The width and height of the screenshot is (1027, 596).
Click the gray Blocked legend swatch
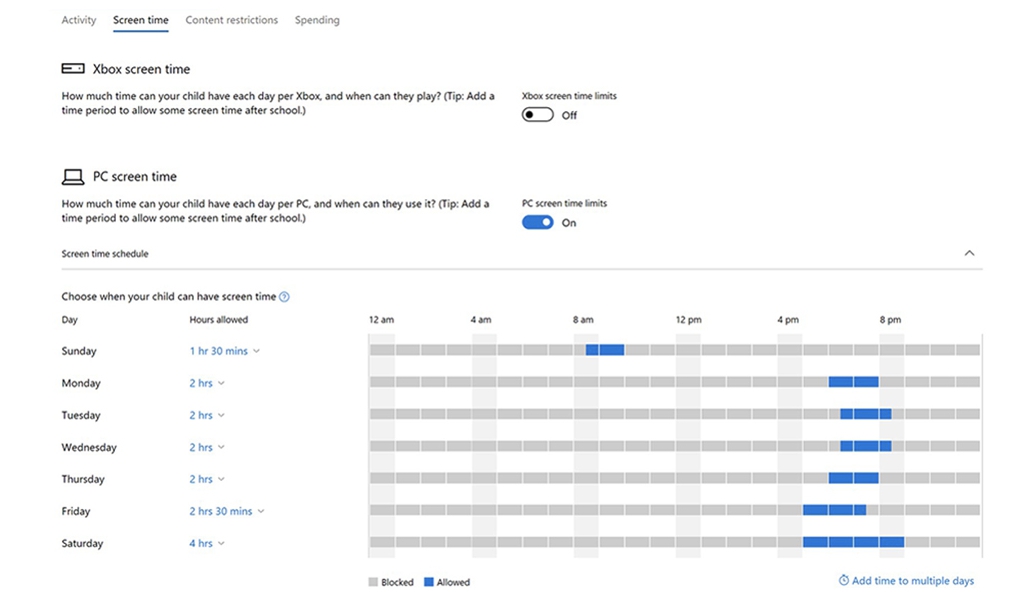(x=373, y=582)
